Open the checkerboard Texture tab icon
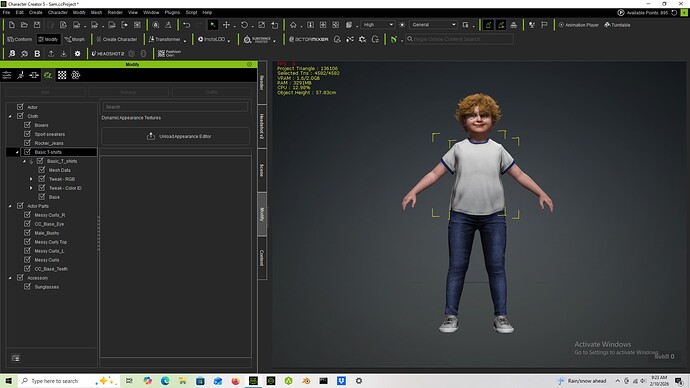The image size is (690, 388). pyautogui.click(x=62, y=75)
